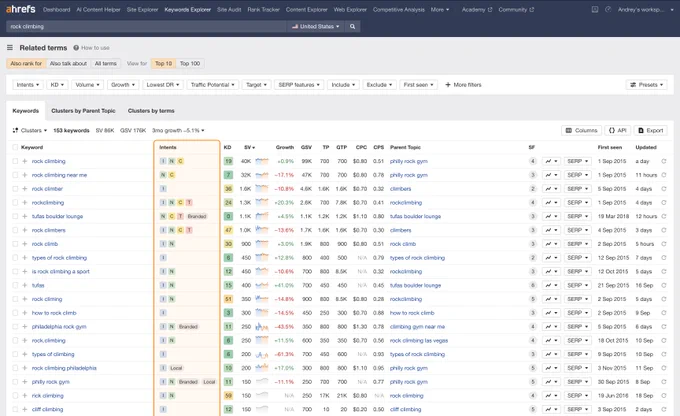
Task: Open trend chart for rockclimbing row
Action: click(551, 203)
